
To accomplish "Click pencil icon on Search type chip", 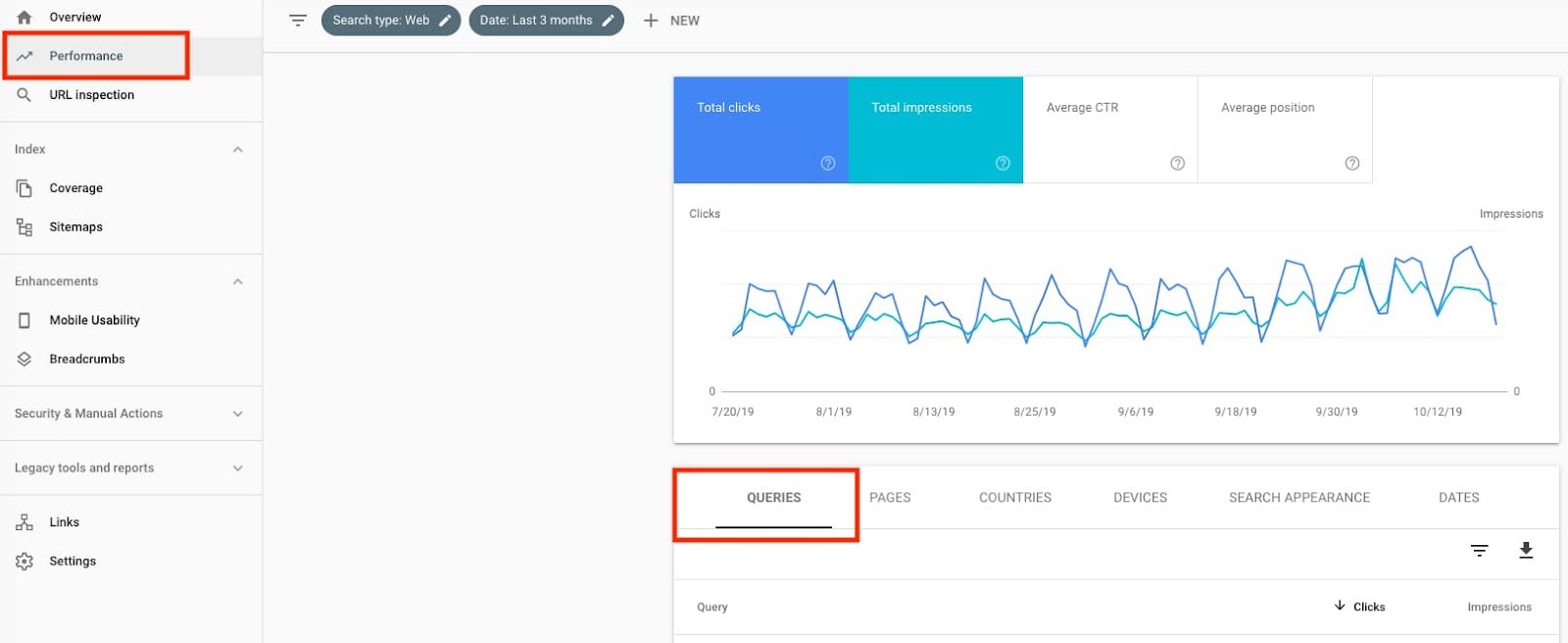I will 445,21.
